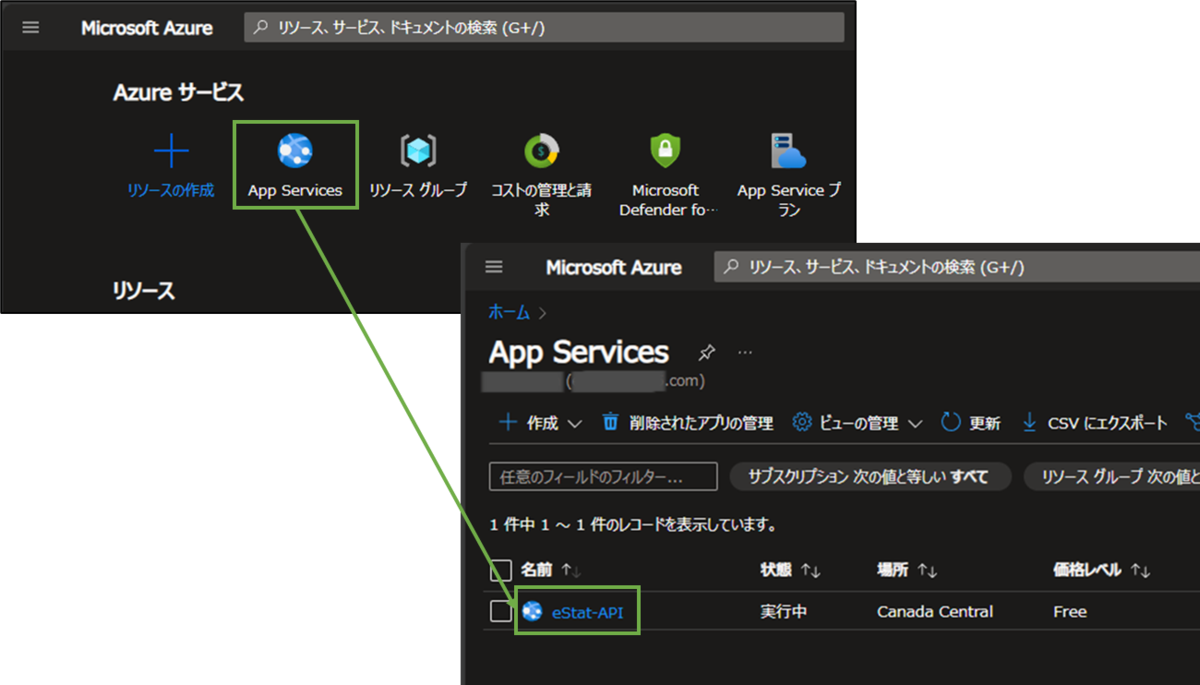Image resolution: width=1200 pixels, height=685 pixels.
Task: Focus the search box in the Azure home window
Action: click(x=544, y=28)
